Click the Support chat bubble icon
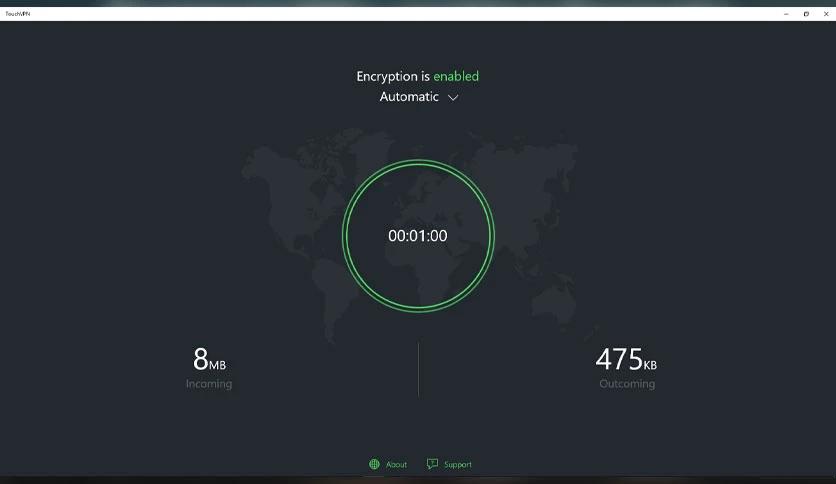 (432, 464)
